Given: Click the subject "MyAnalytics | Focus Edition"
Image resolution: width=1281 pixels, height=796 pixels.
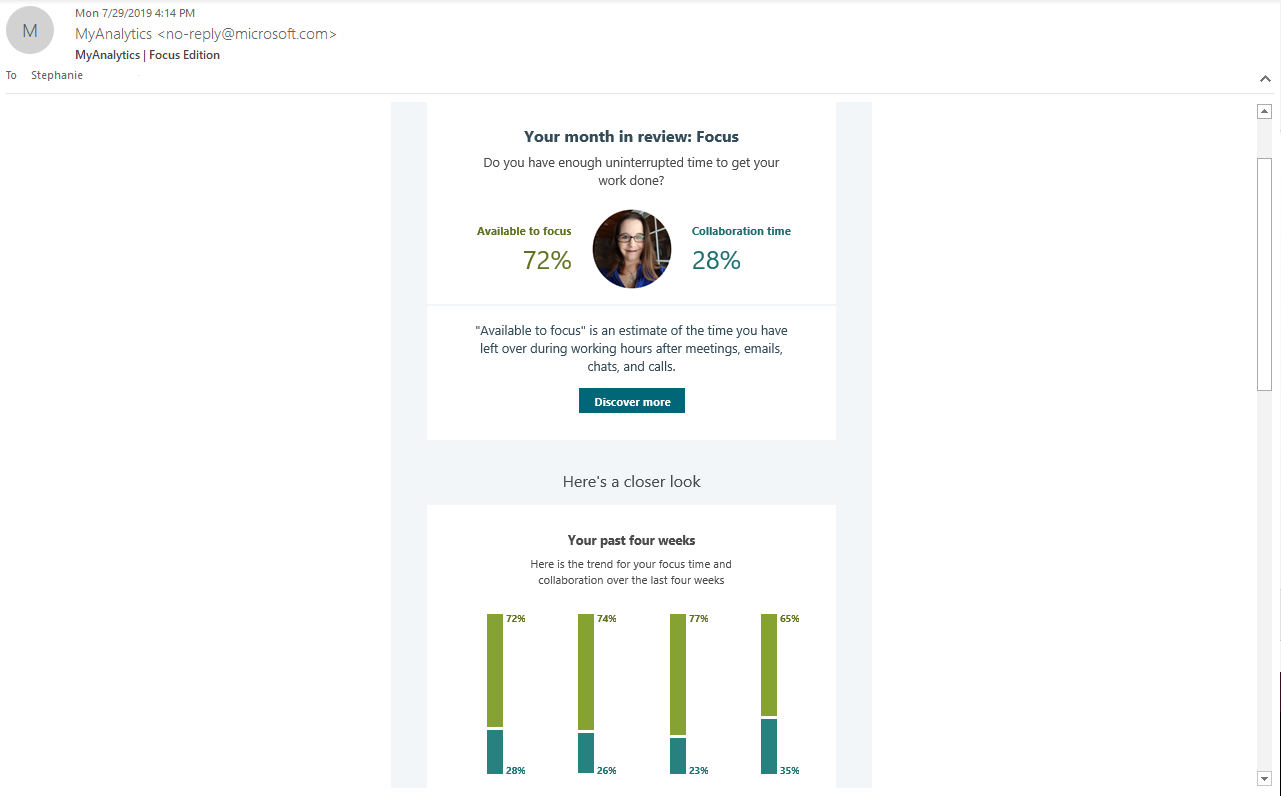Looking at the screenshot, I should [x=147, y=55].
